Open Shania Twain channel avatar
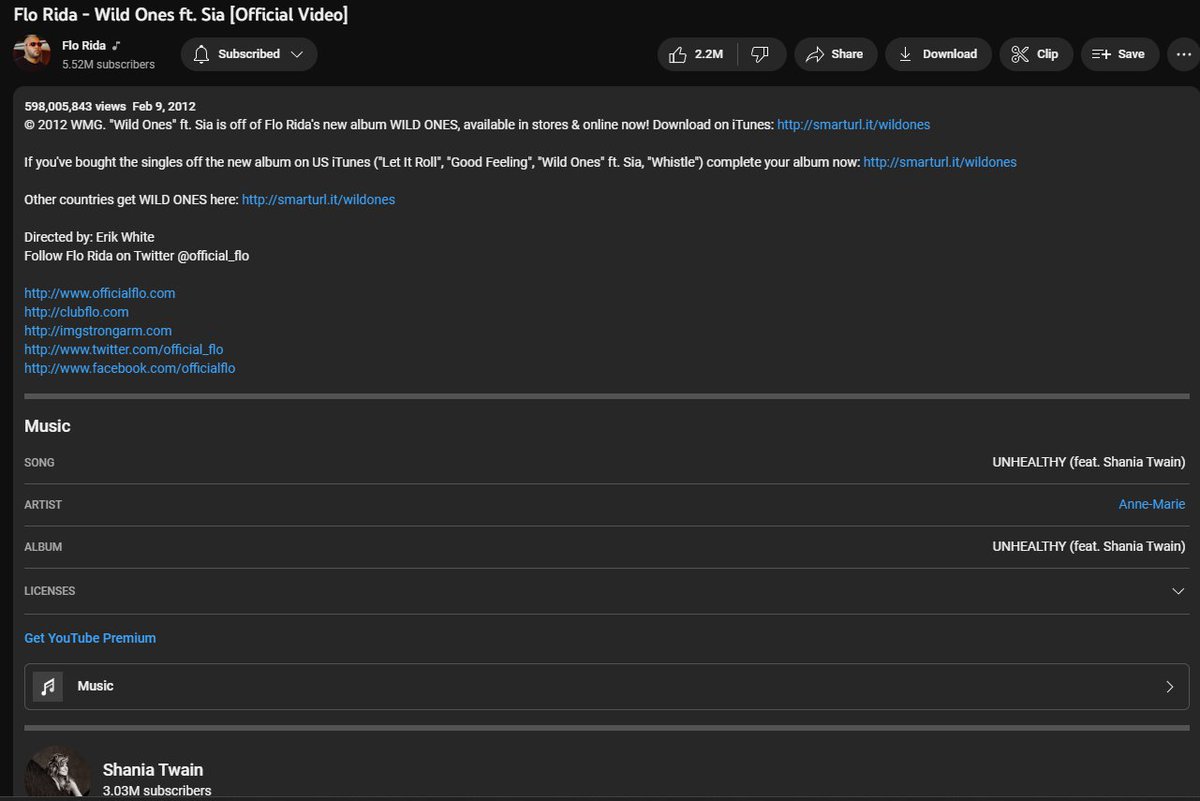This screenshot has height=801, width=1200. click(58, 773)
